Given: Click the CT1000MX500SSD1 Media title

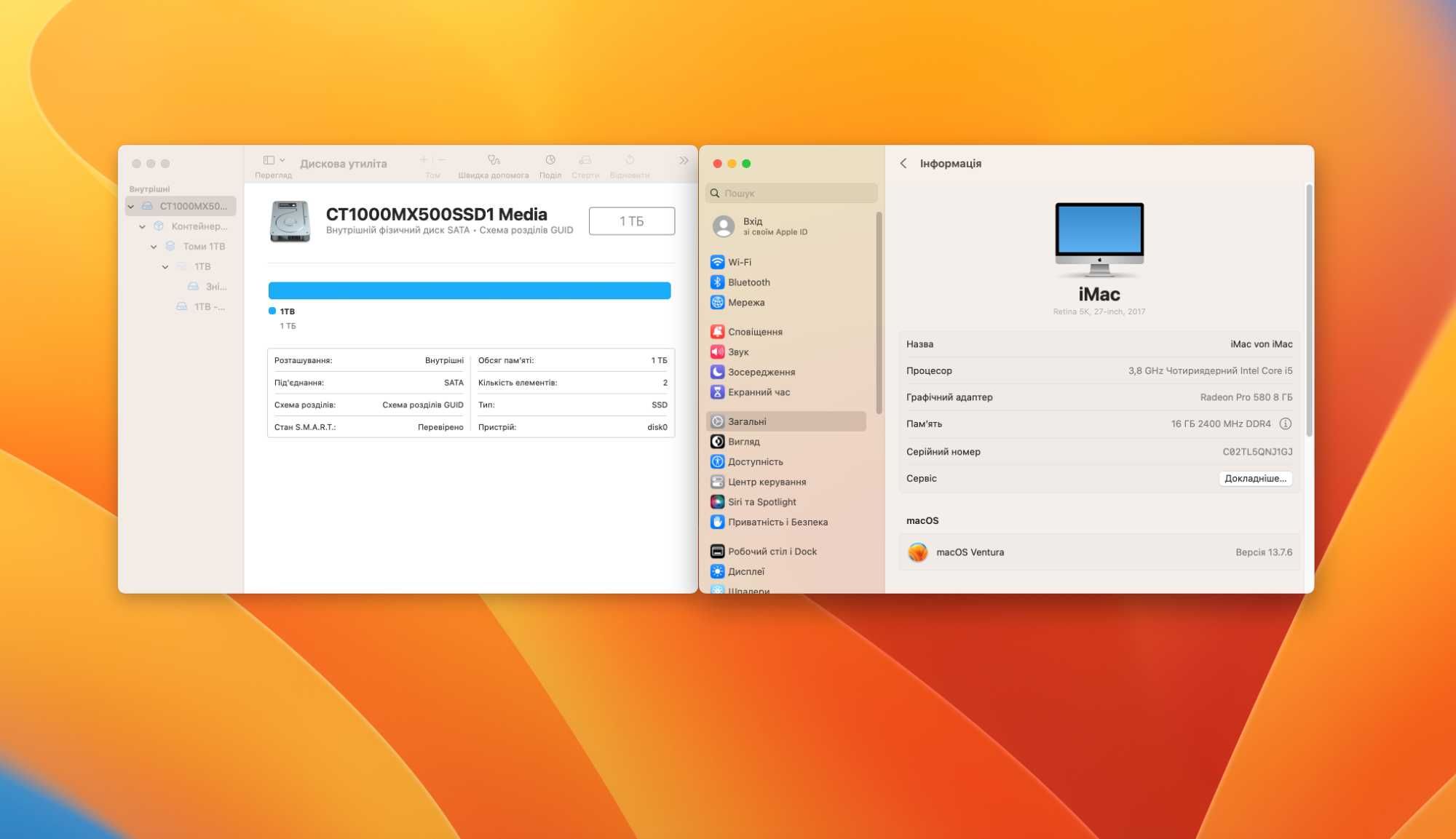Looking at the screenshot, I should pos(437,214).
